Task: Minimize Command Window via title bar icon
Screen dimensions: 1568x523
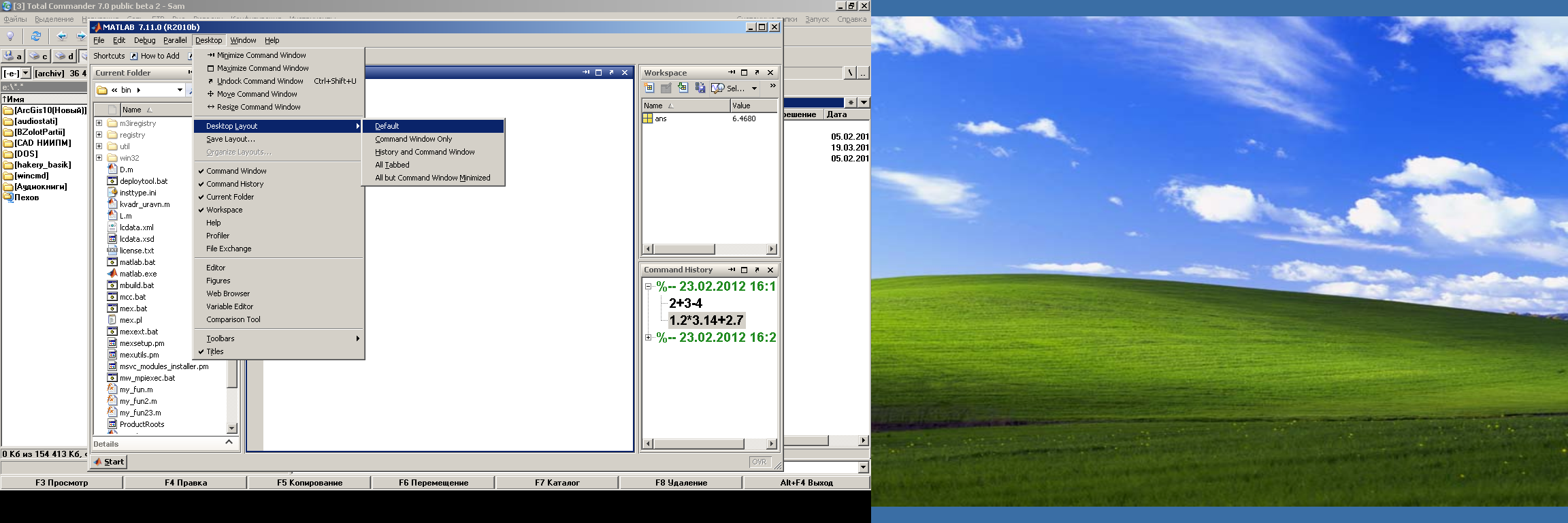Action: click(x=586, y=72)
